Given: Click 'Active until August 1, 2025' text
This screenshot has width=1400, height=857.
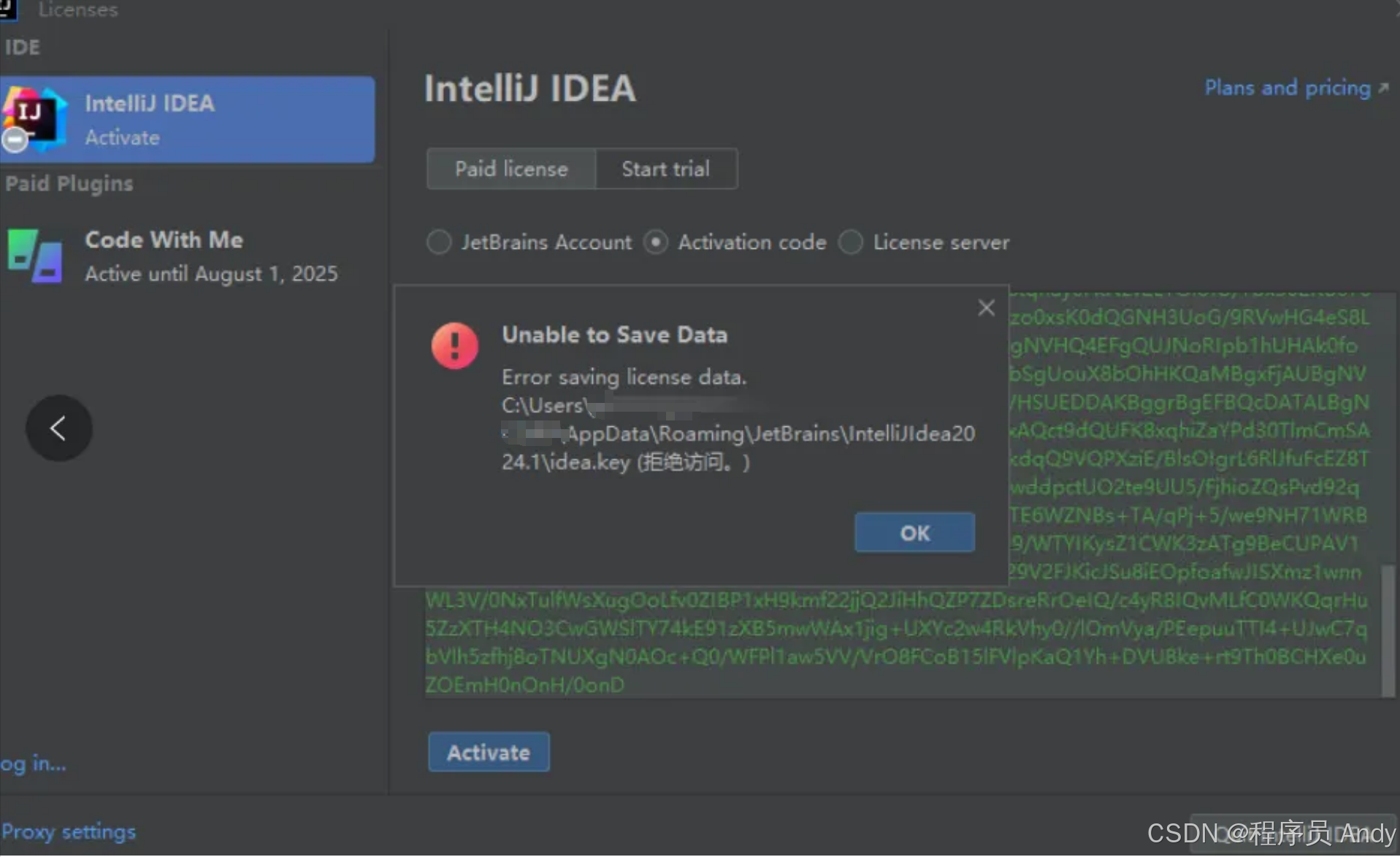Looking at the screenshot, I should click(211, 274).
